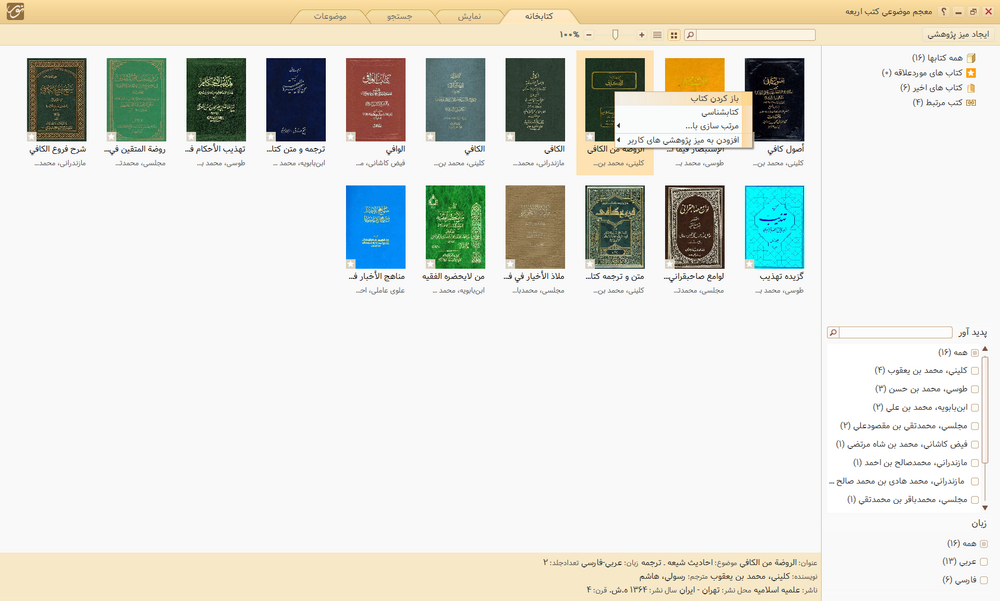The height and width of the screenshot is (601, 1000).
Task: Click the plus icon to enlarge thumbnails
Action: 641,35
